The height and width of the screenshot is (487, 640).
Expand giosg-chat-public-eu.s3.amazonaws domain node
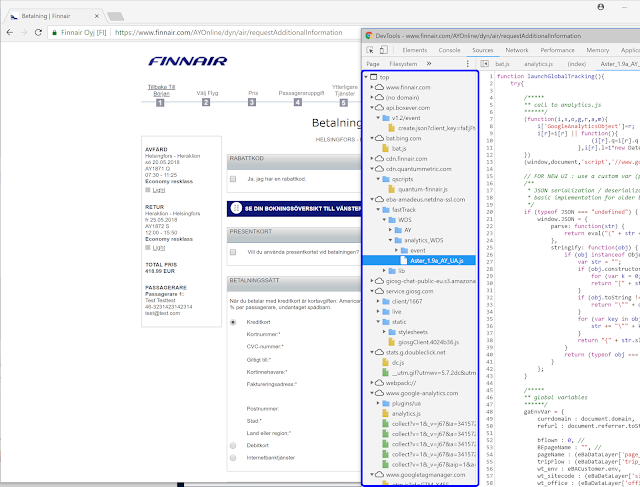coord(372,281)
